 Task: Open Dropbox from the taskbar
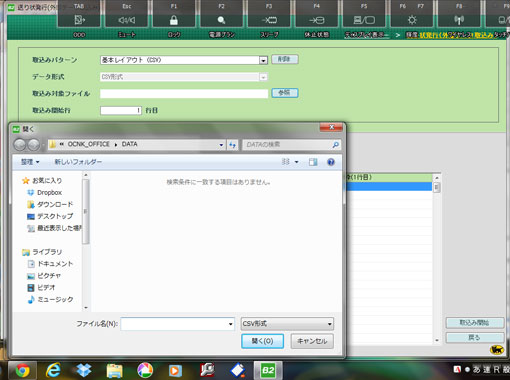tap(84, 370)
